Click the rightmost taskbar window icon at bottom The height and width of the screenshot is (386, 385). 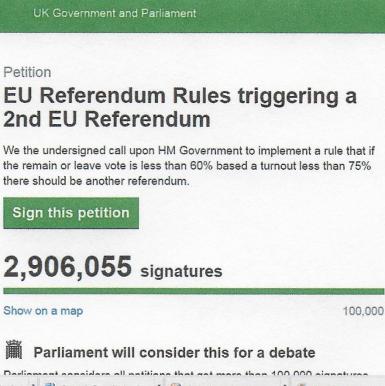pos(302,384)
